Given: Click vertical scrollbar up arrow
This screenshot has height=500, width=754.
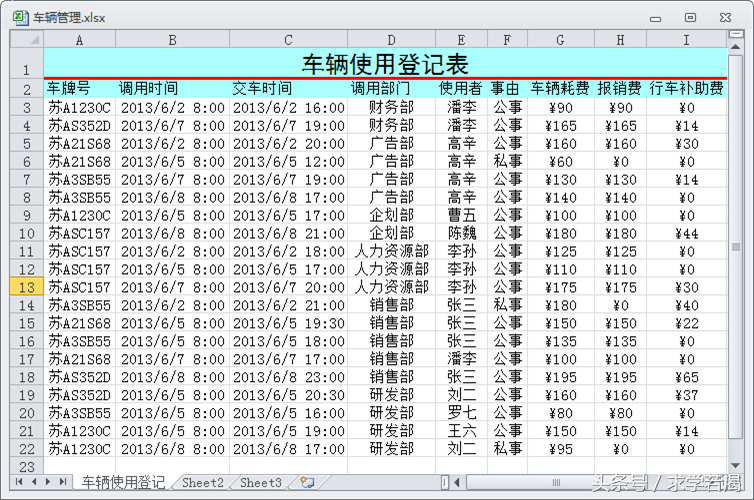Looking at the screenshot, I should click(x=735, y=47).
